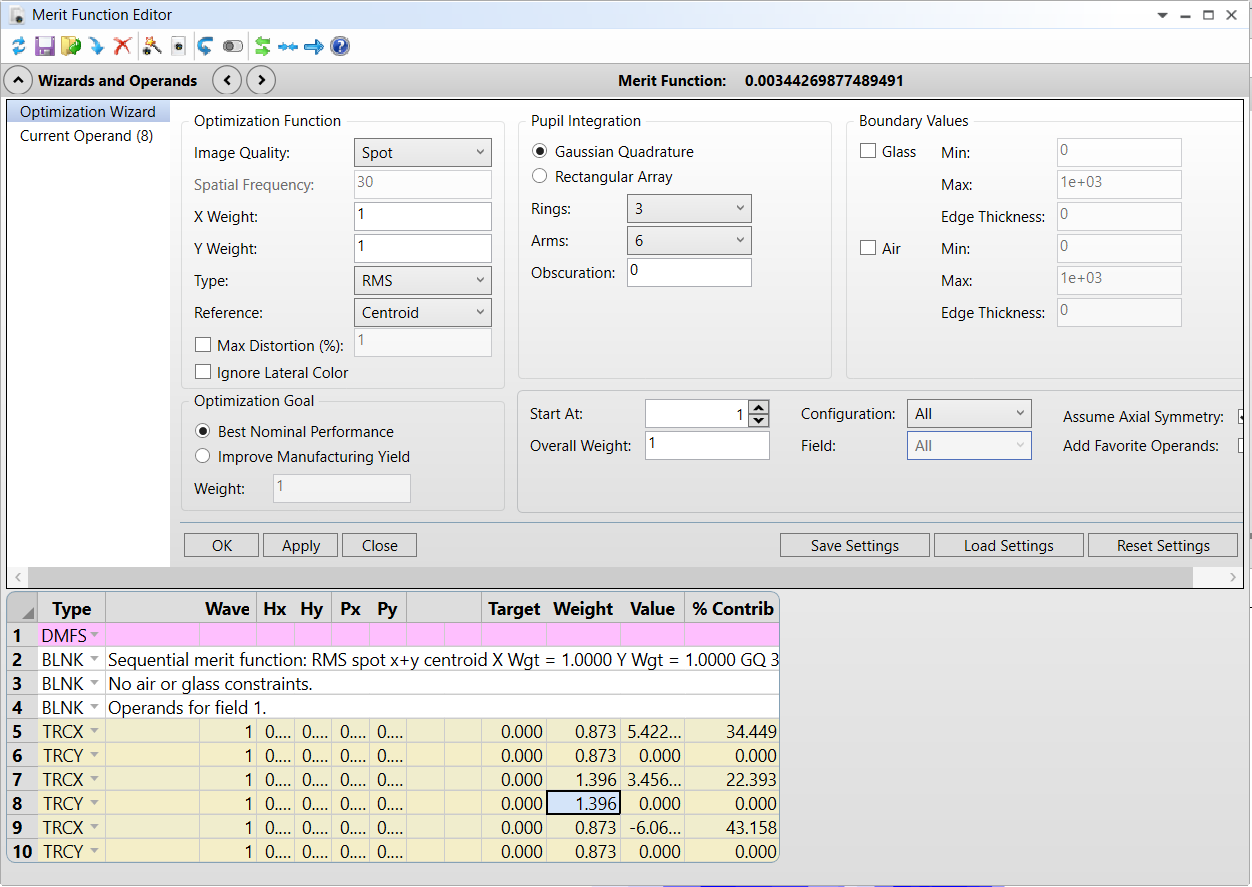This screenshot has height=887, width=1252.
Task: Click the Update merit function refresh icon
Action: click(19, 46)
